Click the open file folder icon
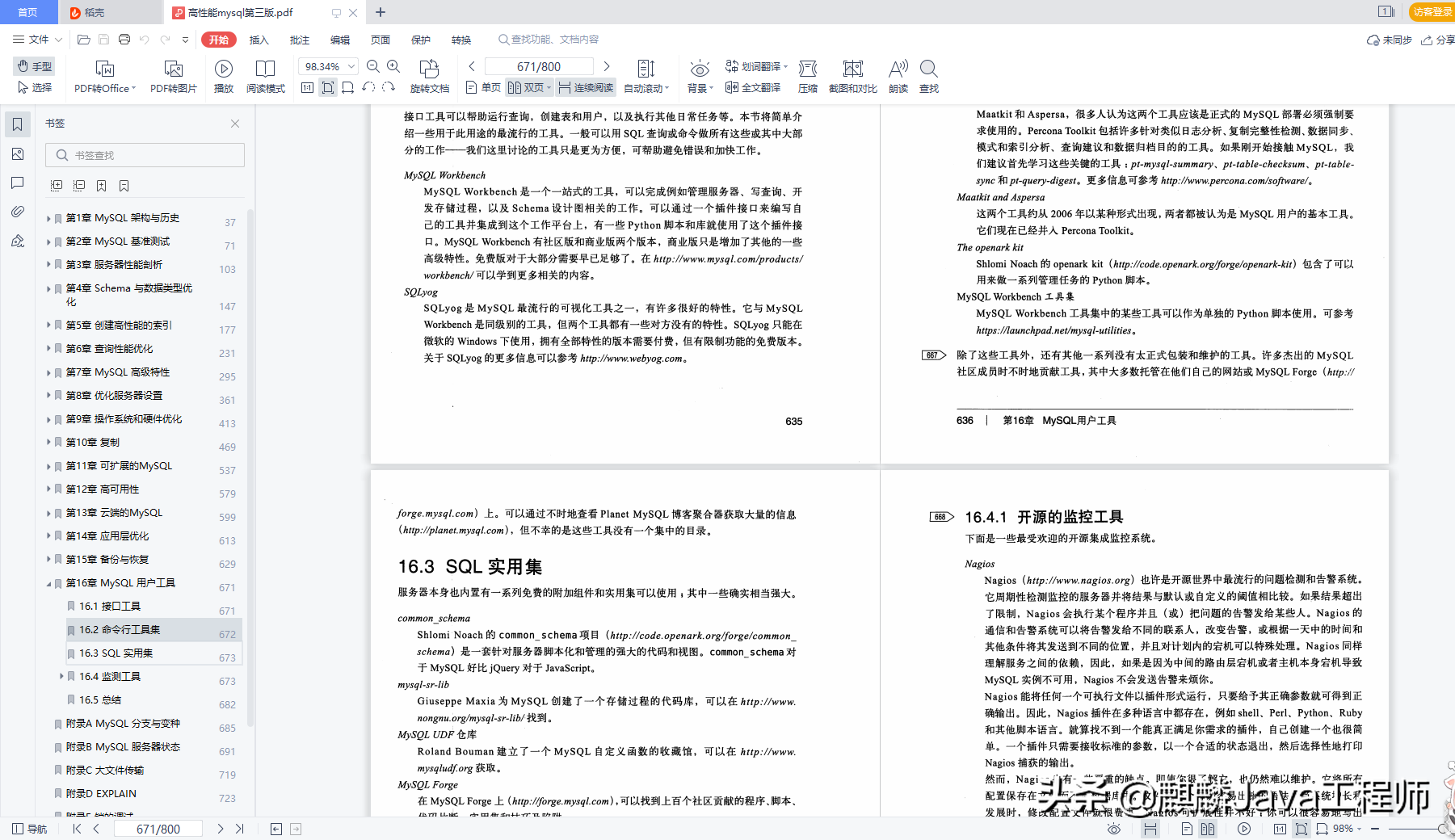This screenshot has height=840, width=1455. [83, 40]
